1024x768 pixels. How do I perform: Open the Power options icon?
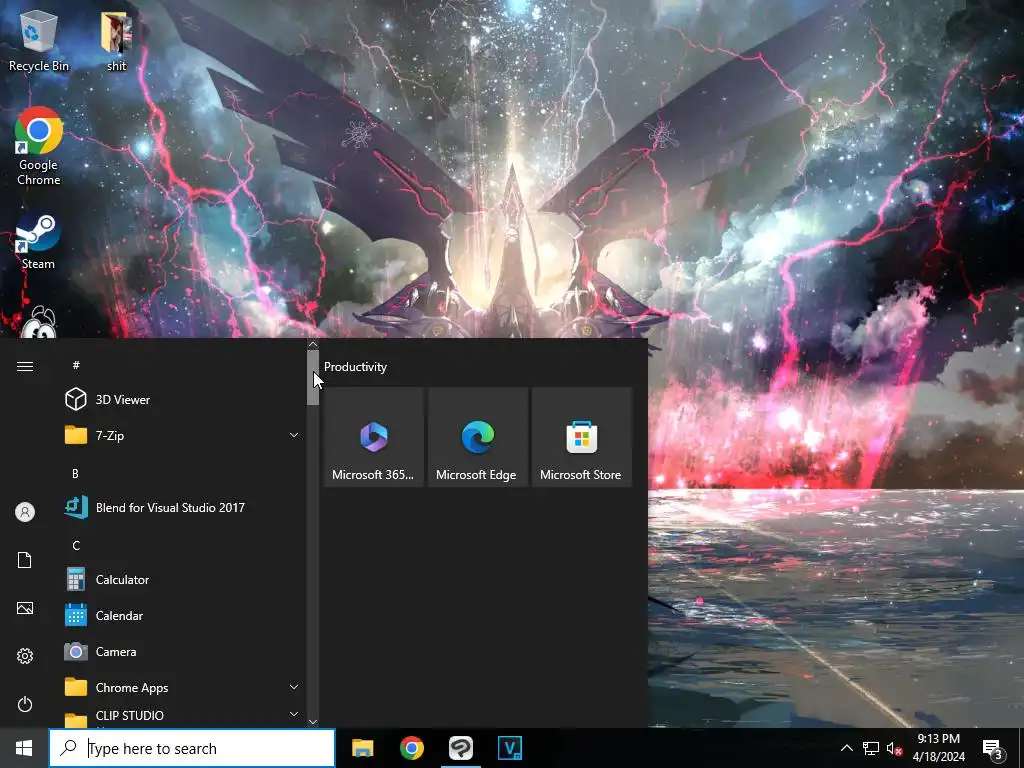[x=25, y=704]
